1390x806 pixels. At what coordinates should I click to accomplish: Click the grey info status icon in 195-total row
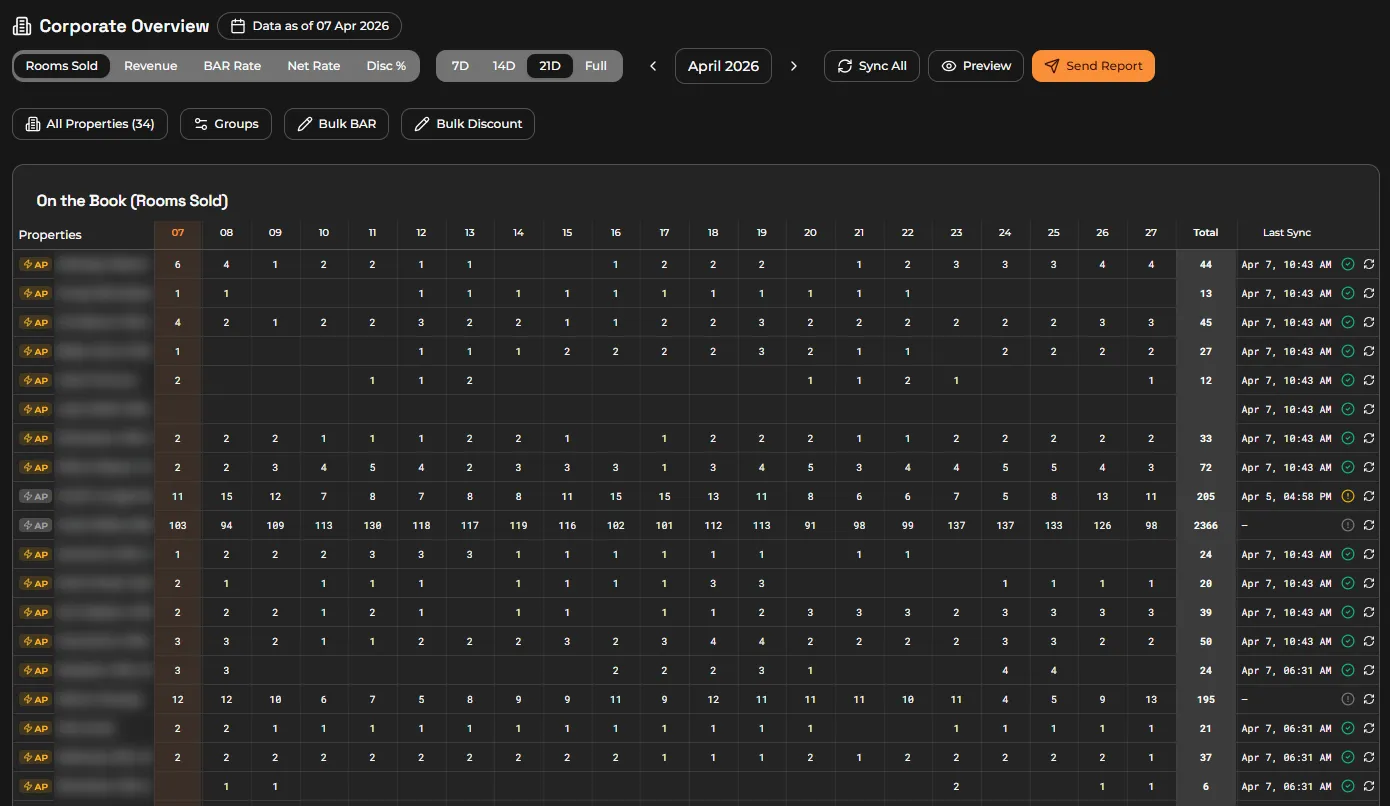point(1348,700)
